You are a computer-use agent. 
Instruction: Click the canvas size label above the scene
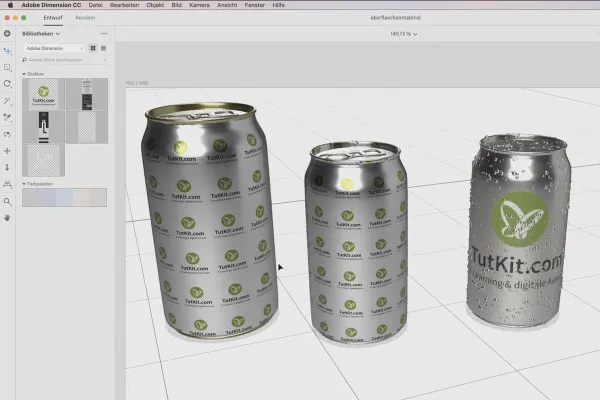tap(137, 83)
